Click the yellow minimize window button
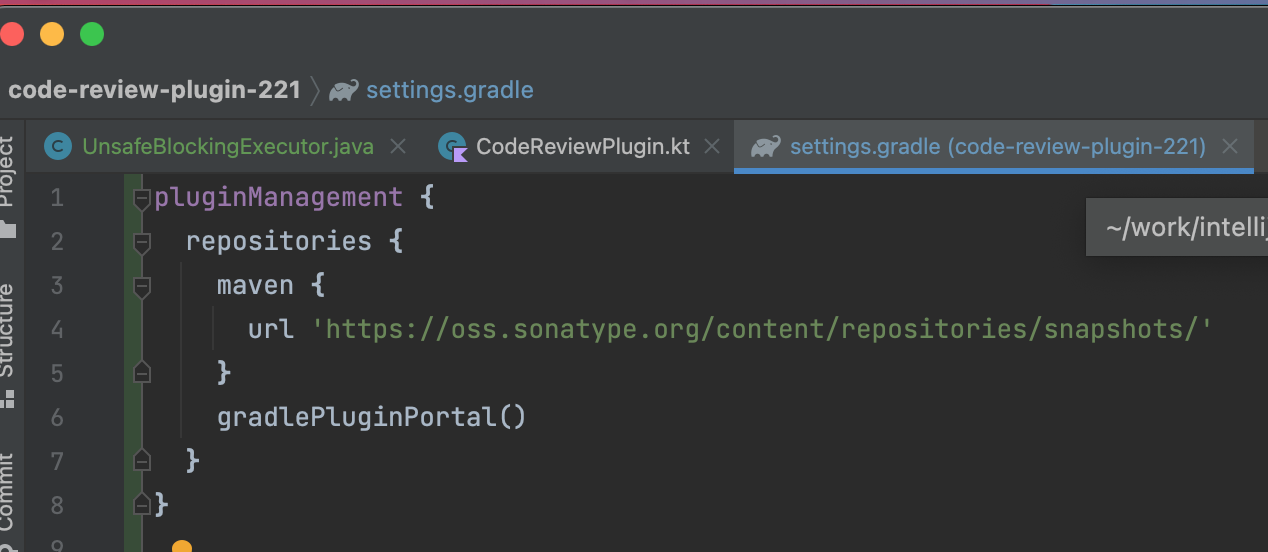The height and width of the screenshot is (552, 1268). (x=52, y=34)
